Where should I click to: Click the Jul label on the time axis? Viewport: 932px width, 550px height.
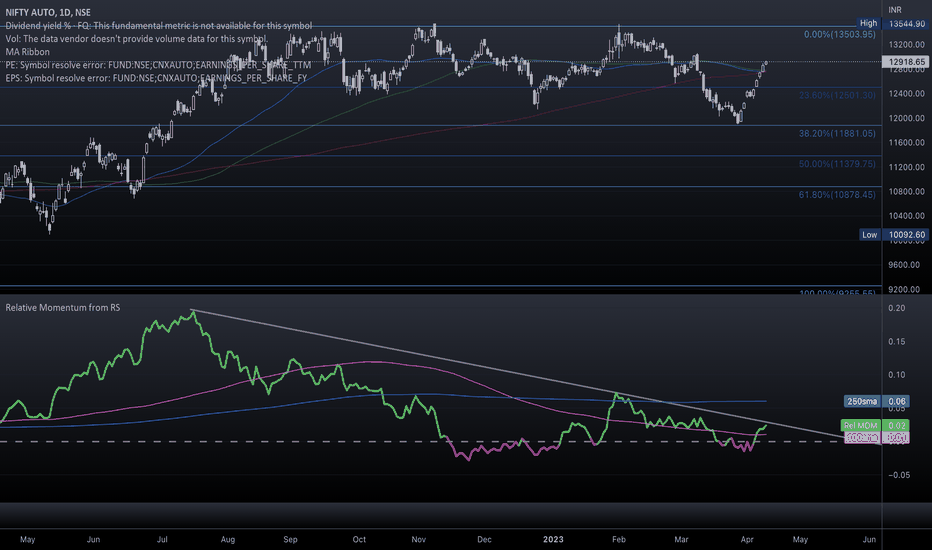point(162,539)
